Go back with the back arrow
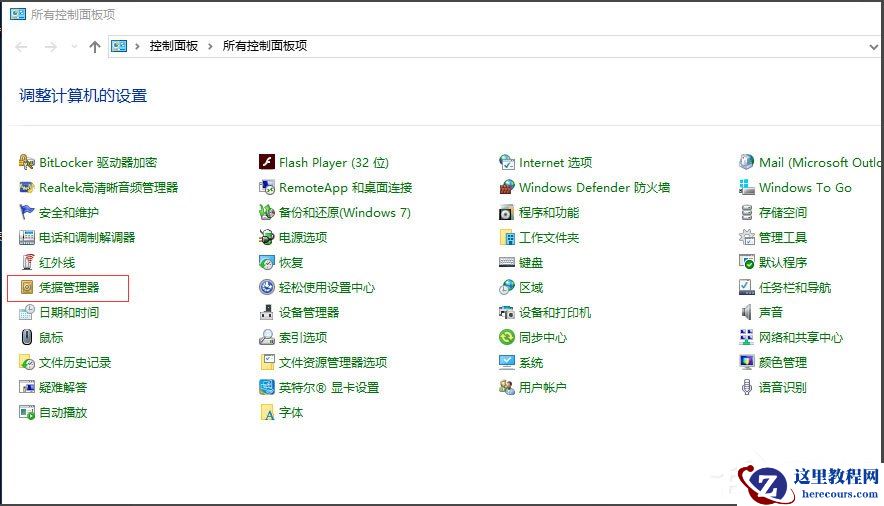884x506 pixels. [21, 47]
